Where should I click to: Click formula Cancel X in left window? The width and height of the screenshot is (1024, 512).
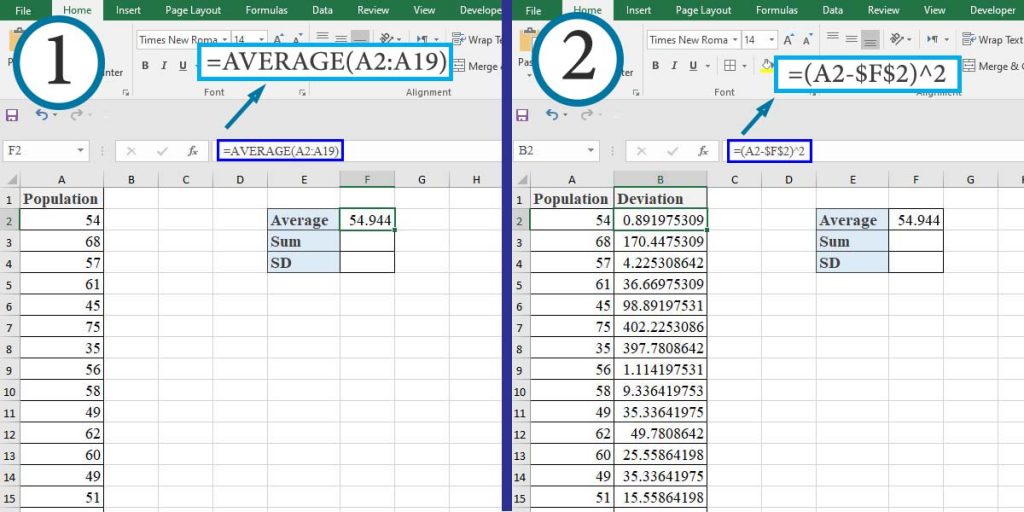point(131,151)
